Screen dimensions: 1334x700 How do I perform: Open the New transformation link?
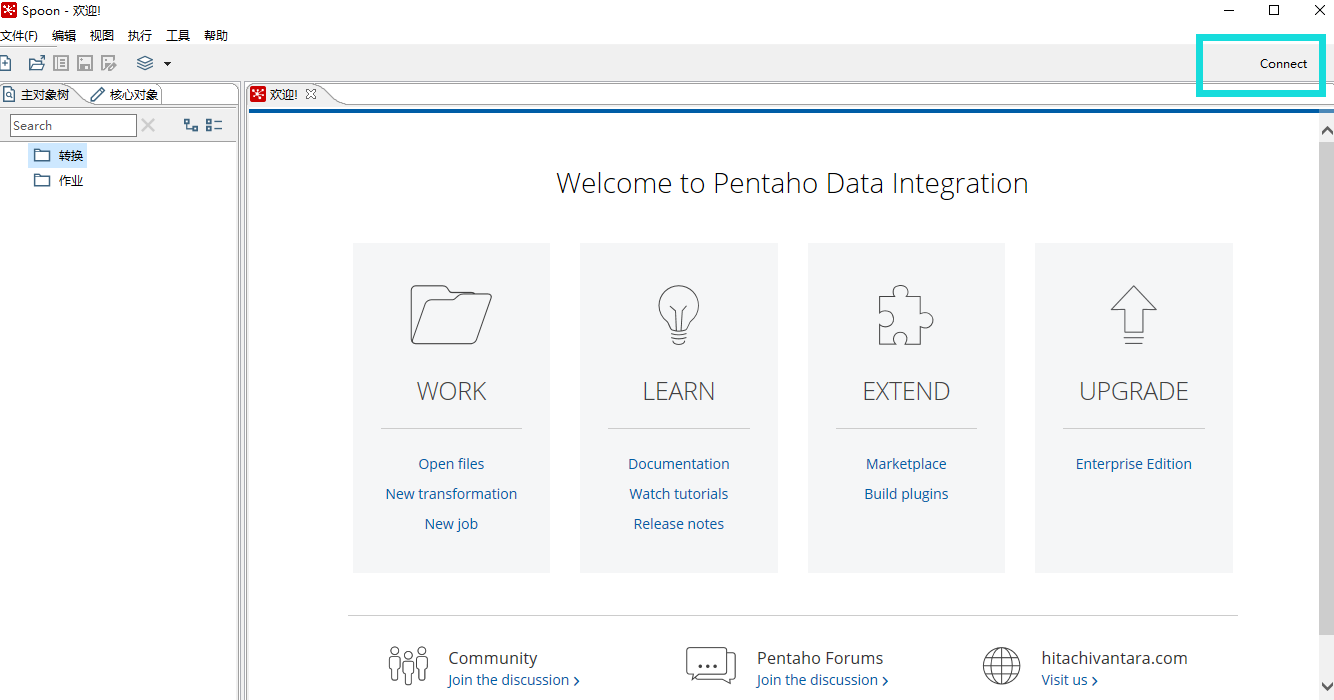click(451, 493)
